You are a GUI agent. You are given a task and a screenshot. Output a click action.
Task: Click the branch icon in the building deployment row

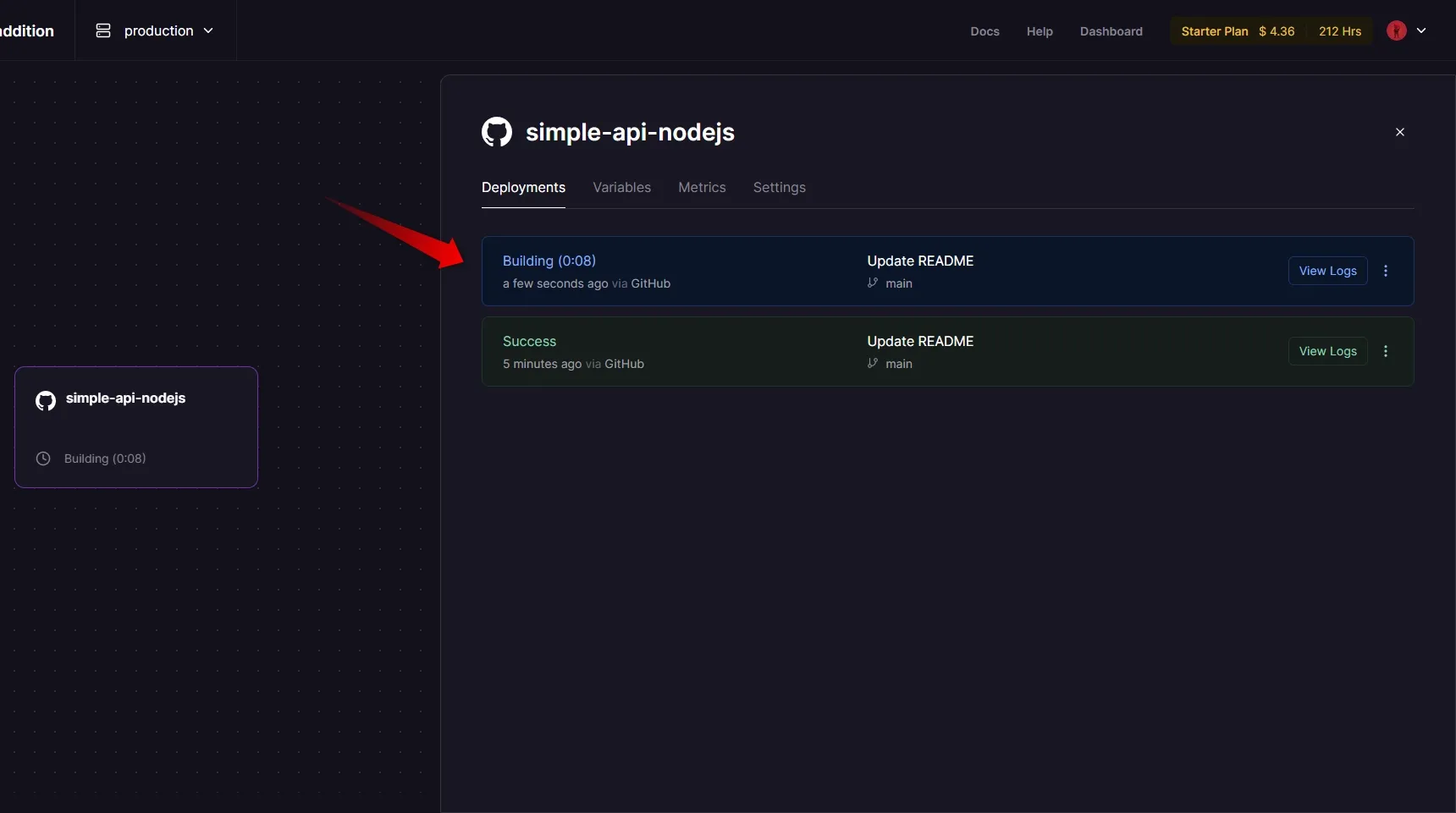[x=873, y=283]
